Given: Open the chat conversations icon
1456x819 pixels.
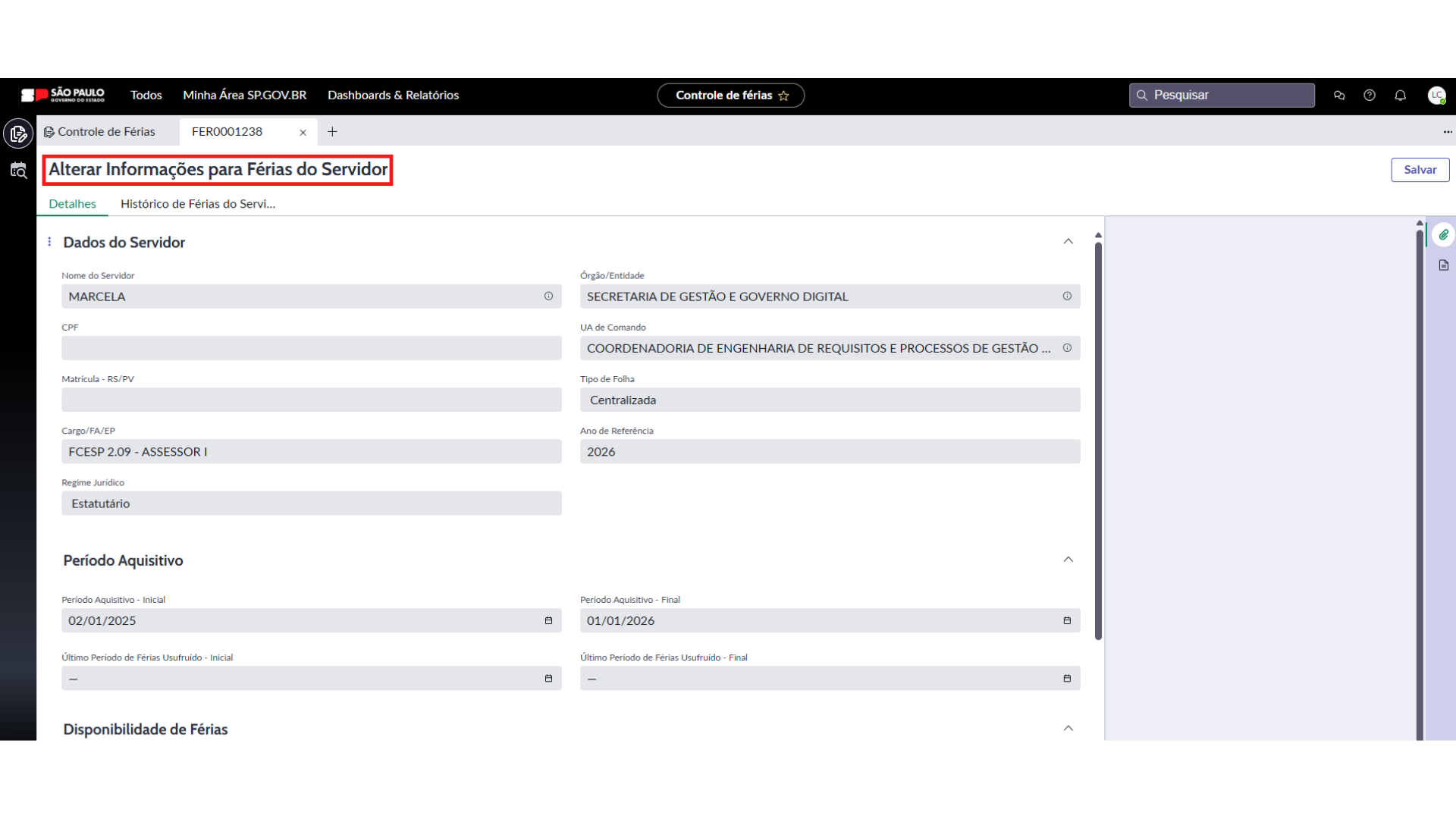Looking at the screenshot, I should click(x=1339, y=96).
